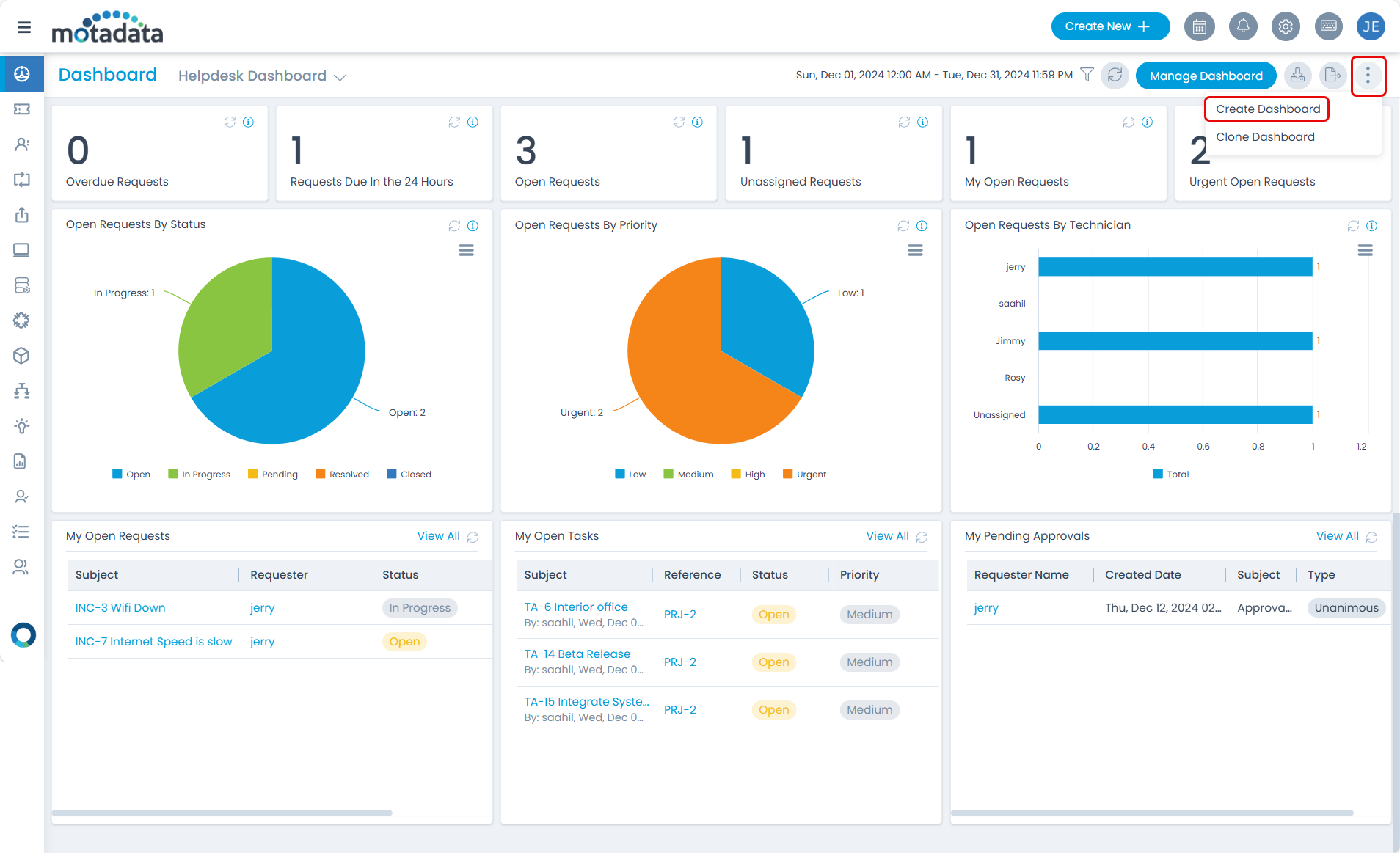The height and width of the screenshot is (853, 1400).
Task: Refresh the dashboard with circular arrows icon
Action: tap(1115, 76)
